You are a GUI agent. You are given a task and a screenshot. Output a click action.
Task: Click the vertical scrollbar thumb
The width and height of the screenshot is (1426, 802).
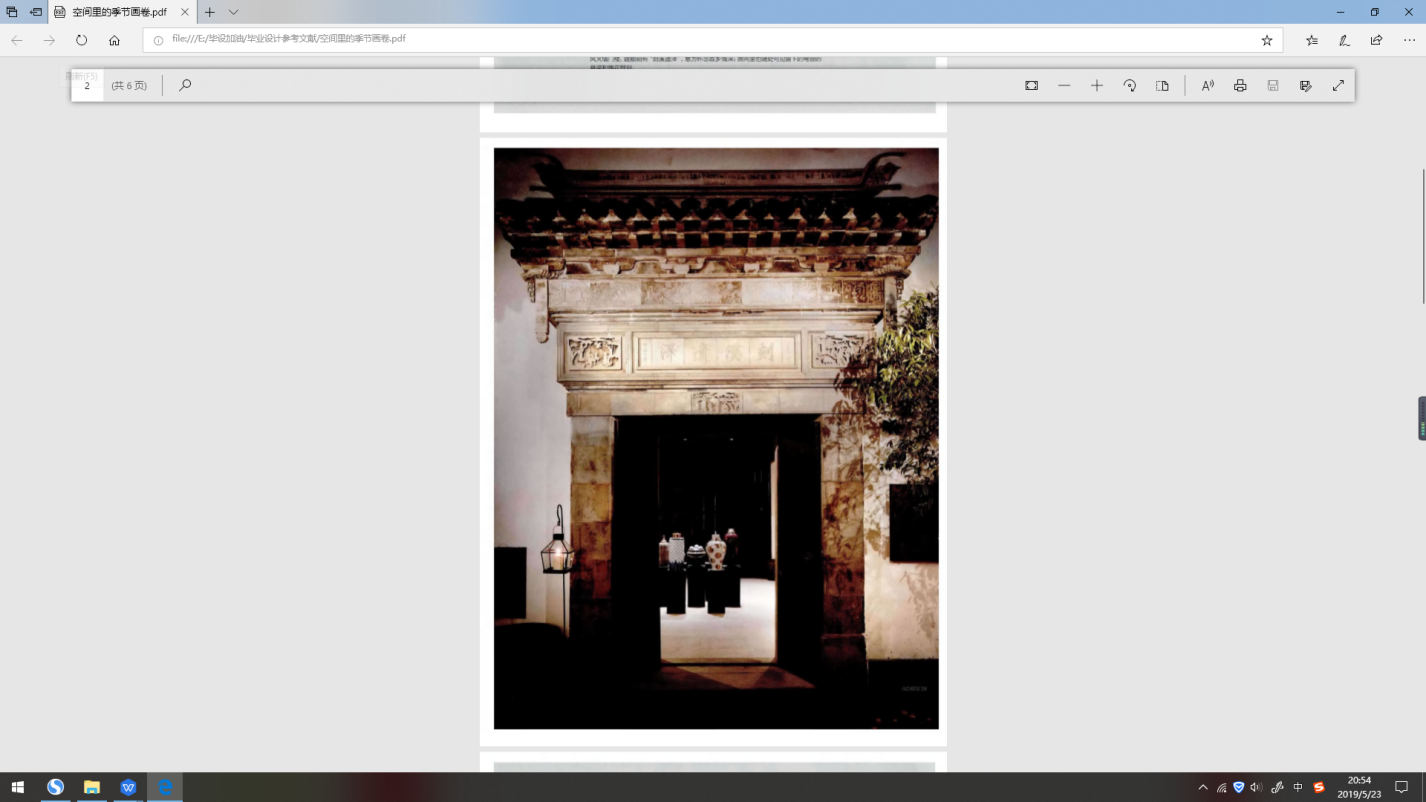click(x=1423, y=236)
